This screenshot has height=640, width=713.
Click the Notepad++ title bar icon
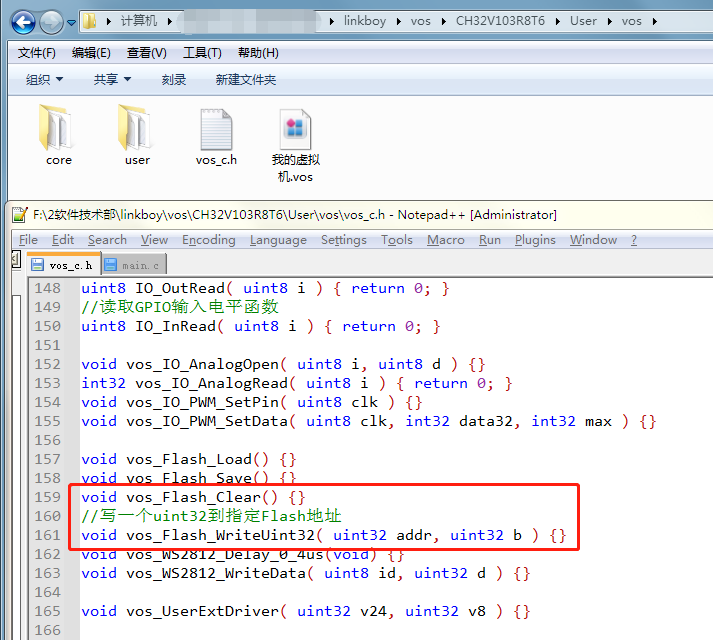pyautogui.click(x=20, y=215)
